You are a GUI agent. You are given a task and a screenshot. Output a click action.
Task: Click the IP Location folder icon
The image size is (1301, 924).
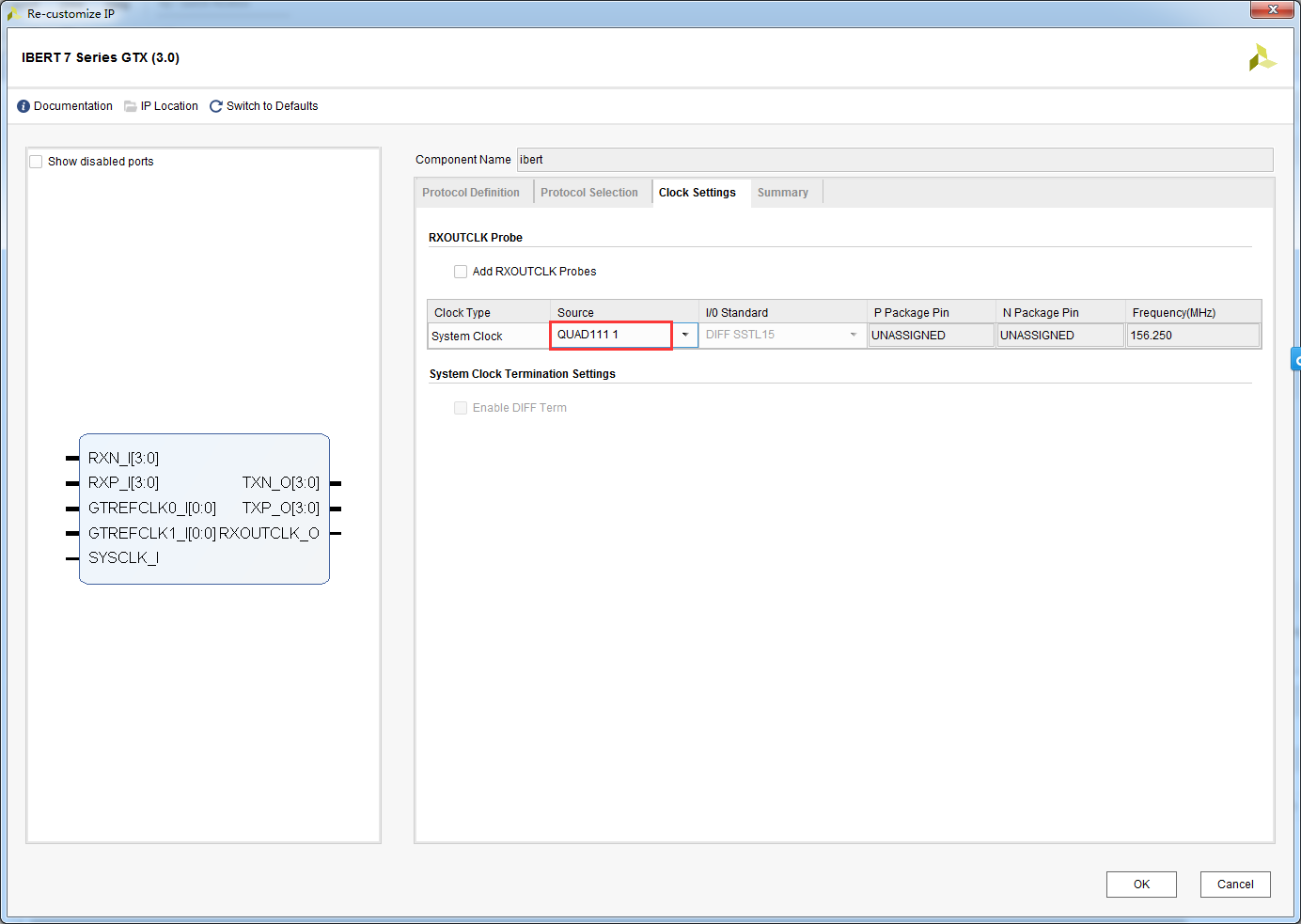click(131, 106)
